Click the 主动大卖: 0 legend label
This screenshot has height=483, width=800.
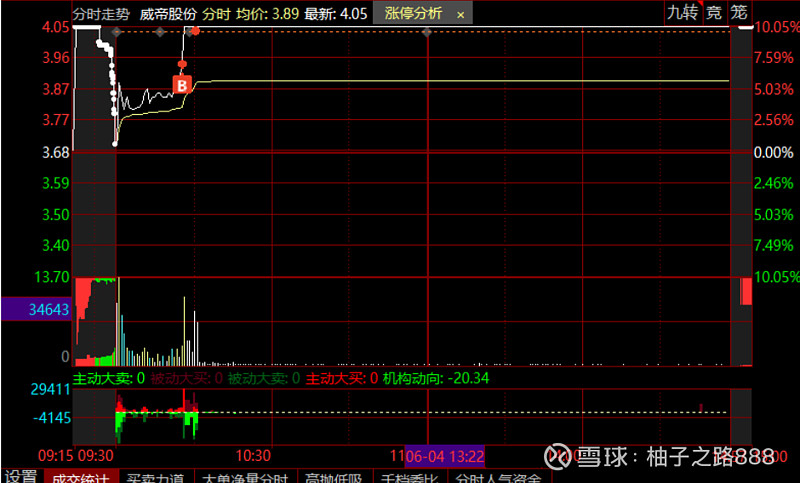[109, 378]
